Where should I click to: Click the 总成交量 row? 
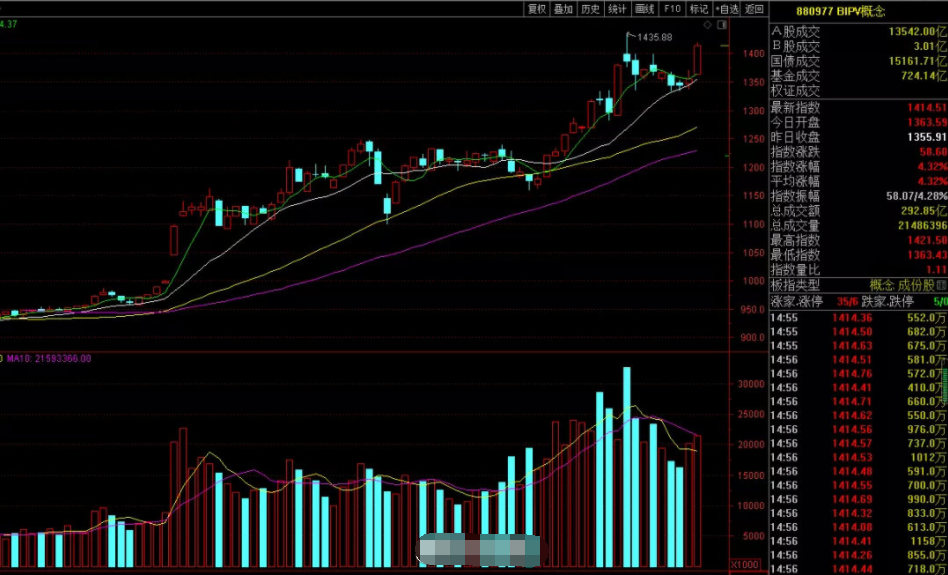tap(859, 226)
